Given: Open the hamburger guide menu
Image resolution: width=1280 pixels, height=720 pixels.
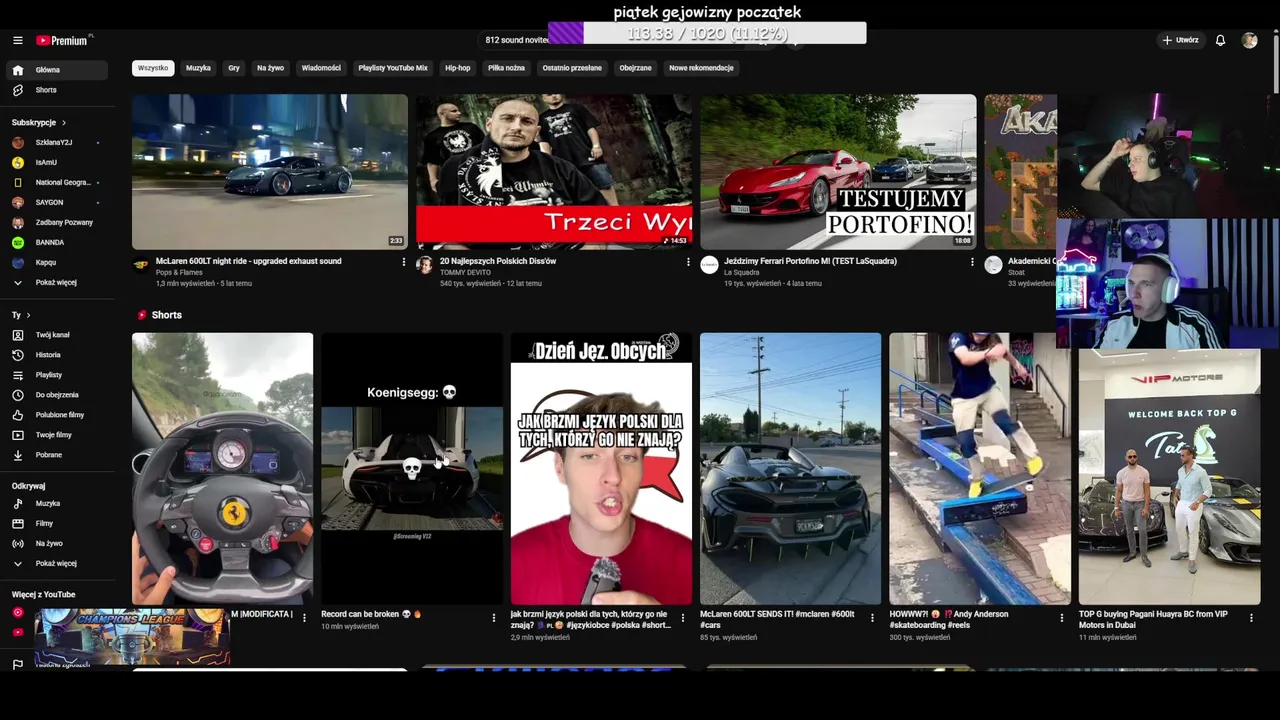Looking at the screenshot, I should 18,40.
